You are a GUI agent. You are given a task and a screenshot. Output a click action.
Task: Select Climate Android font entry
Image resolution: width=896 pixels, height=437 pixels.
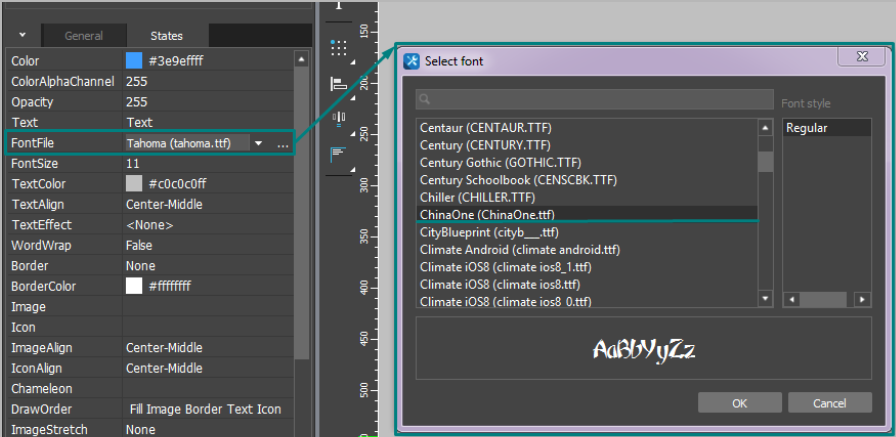[x=587, y=250]
